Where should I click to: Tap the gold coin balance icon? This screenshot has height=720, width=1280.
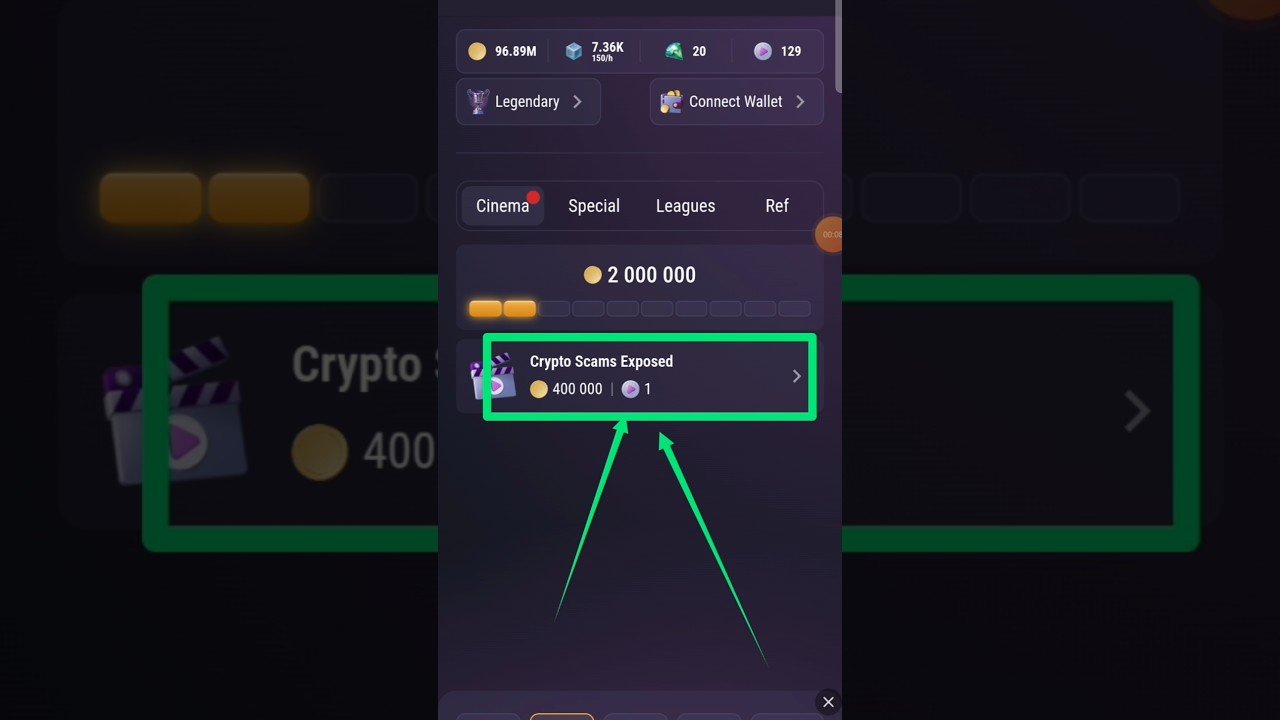click(x=477, y=51)
